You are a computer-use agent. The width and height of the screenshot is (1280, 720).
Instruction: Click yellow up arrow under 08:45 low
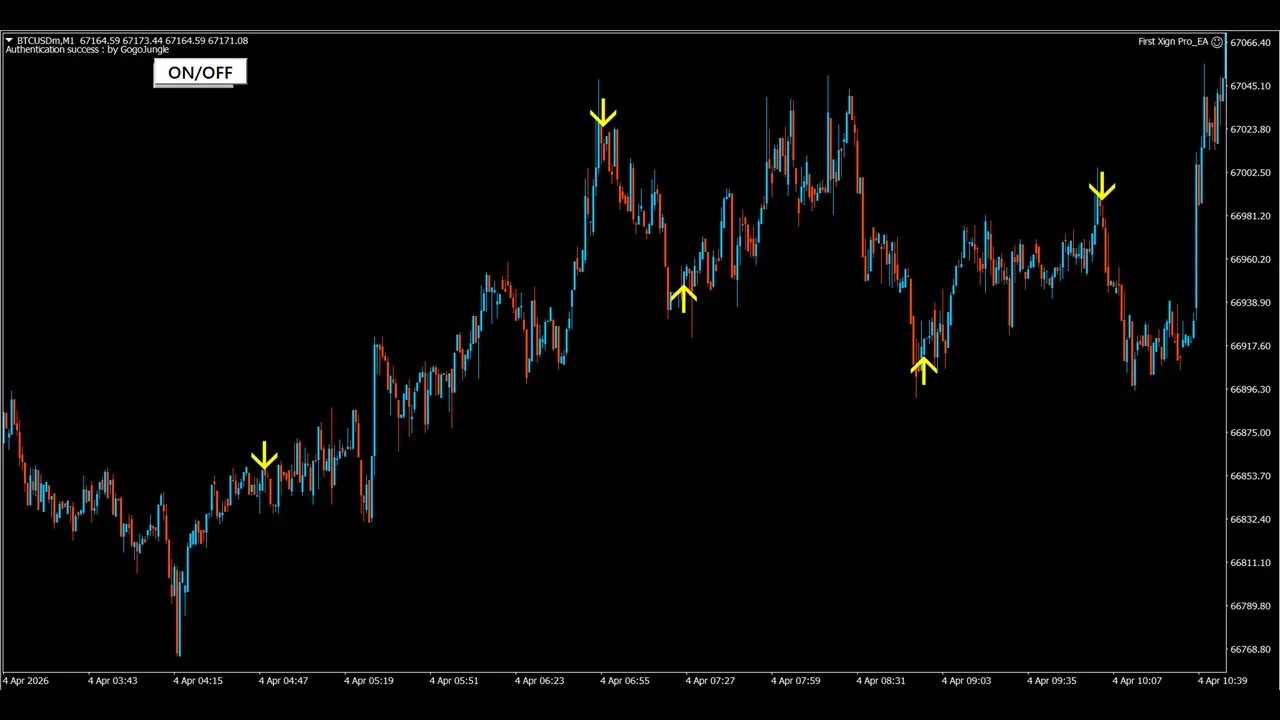point(924,370)
